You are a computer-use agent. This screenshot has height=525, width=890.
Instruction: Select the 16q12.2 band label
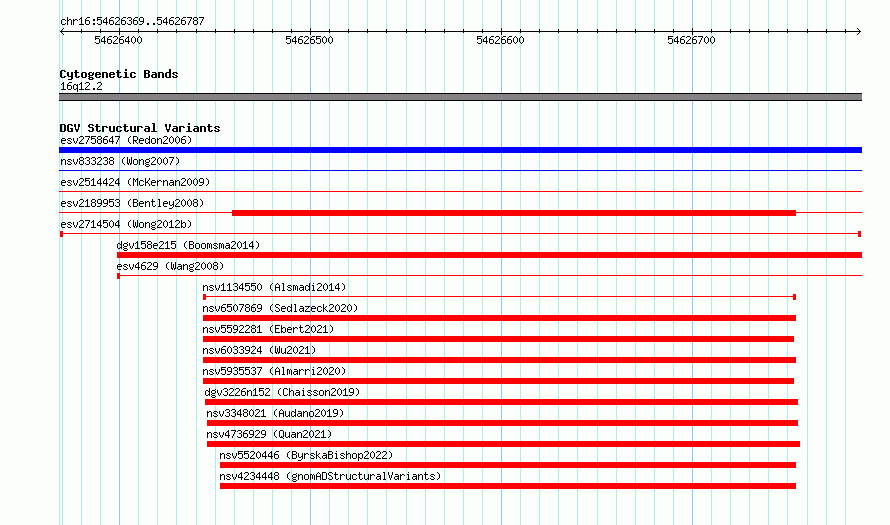[x=81, y=86]
